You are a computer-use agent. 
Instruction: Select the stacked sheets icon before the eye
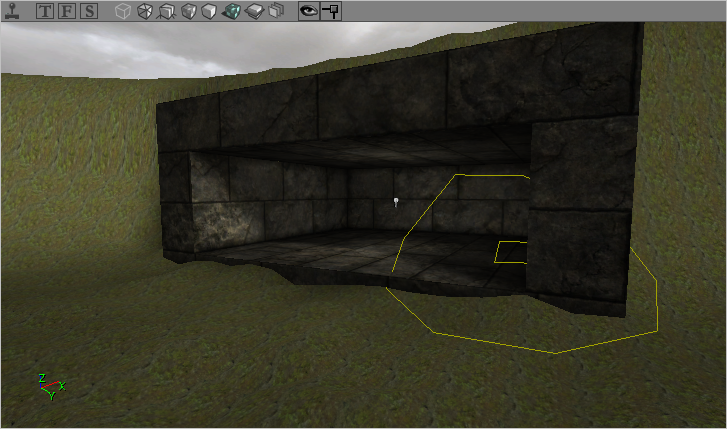pyautogui.click(x=276, y=12)
